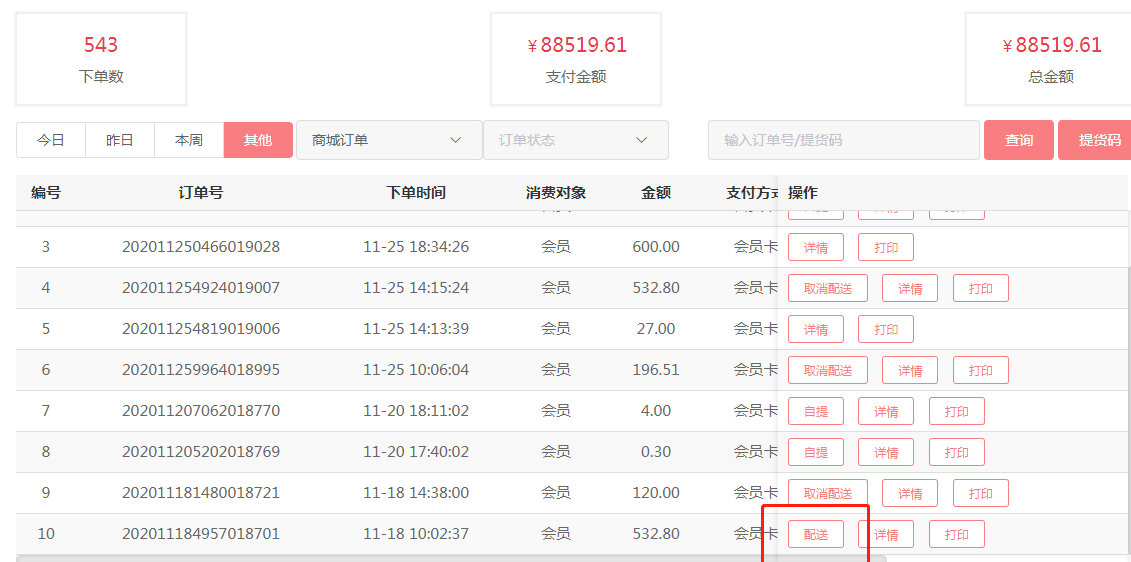
Task: Click the 消费对象 column header
Action: [x=555, y=193]
